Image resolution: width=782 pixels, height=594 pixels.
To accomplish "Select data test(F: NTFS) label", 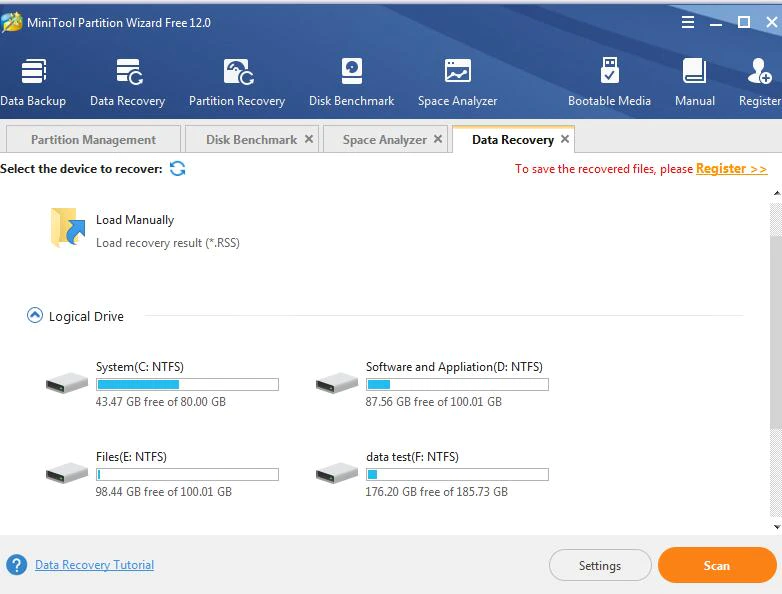I will [x=412, y=456].
